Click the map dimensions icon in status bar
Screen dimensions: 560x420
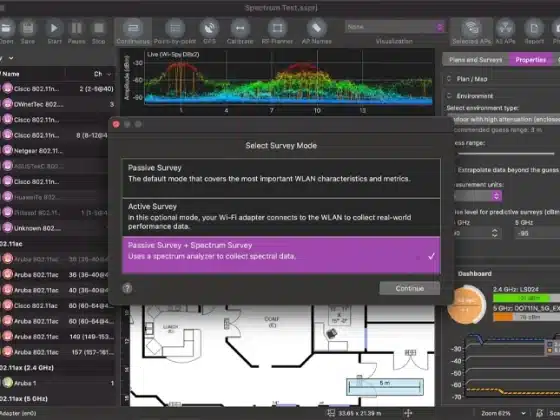tap(331, 413)
